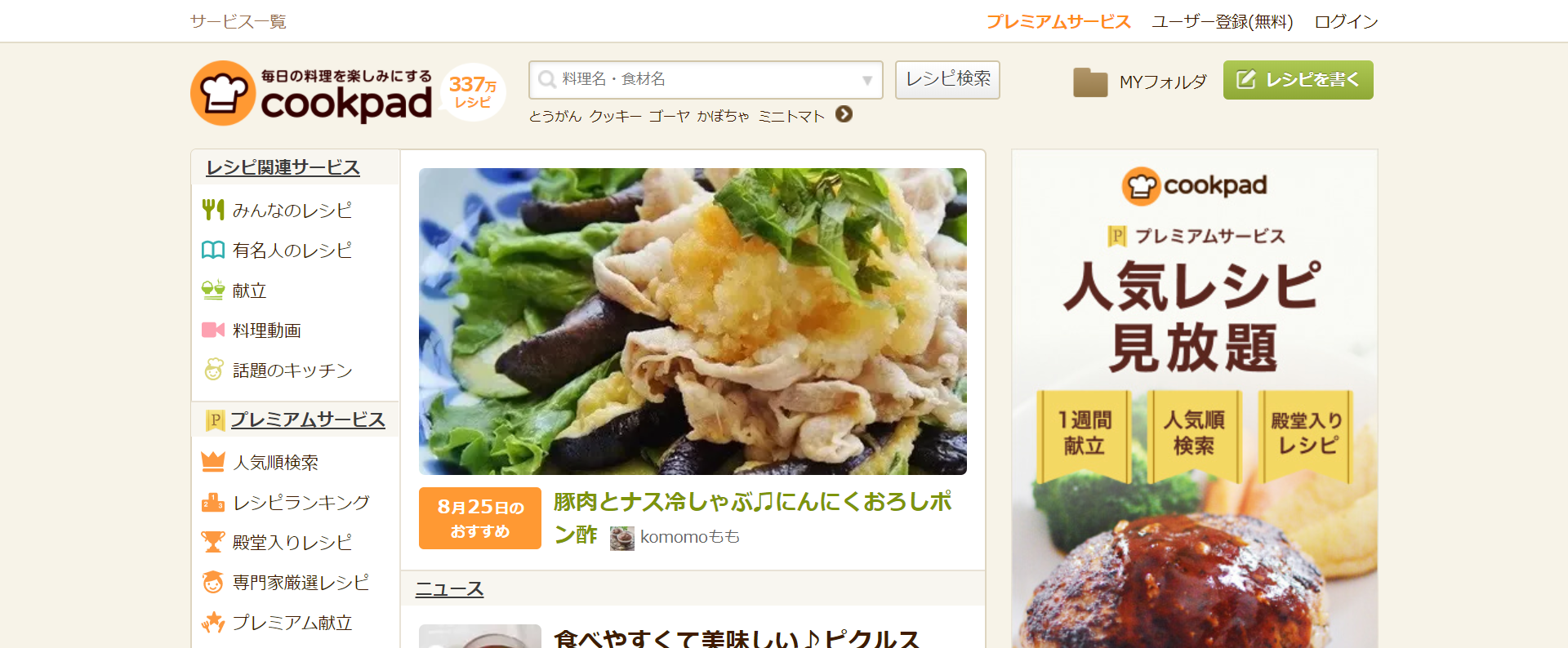Click the cookpad chef hat logo
Viewport: 1568px width, 648px height.
pos(223,93)
